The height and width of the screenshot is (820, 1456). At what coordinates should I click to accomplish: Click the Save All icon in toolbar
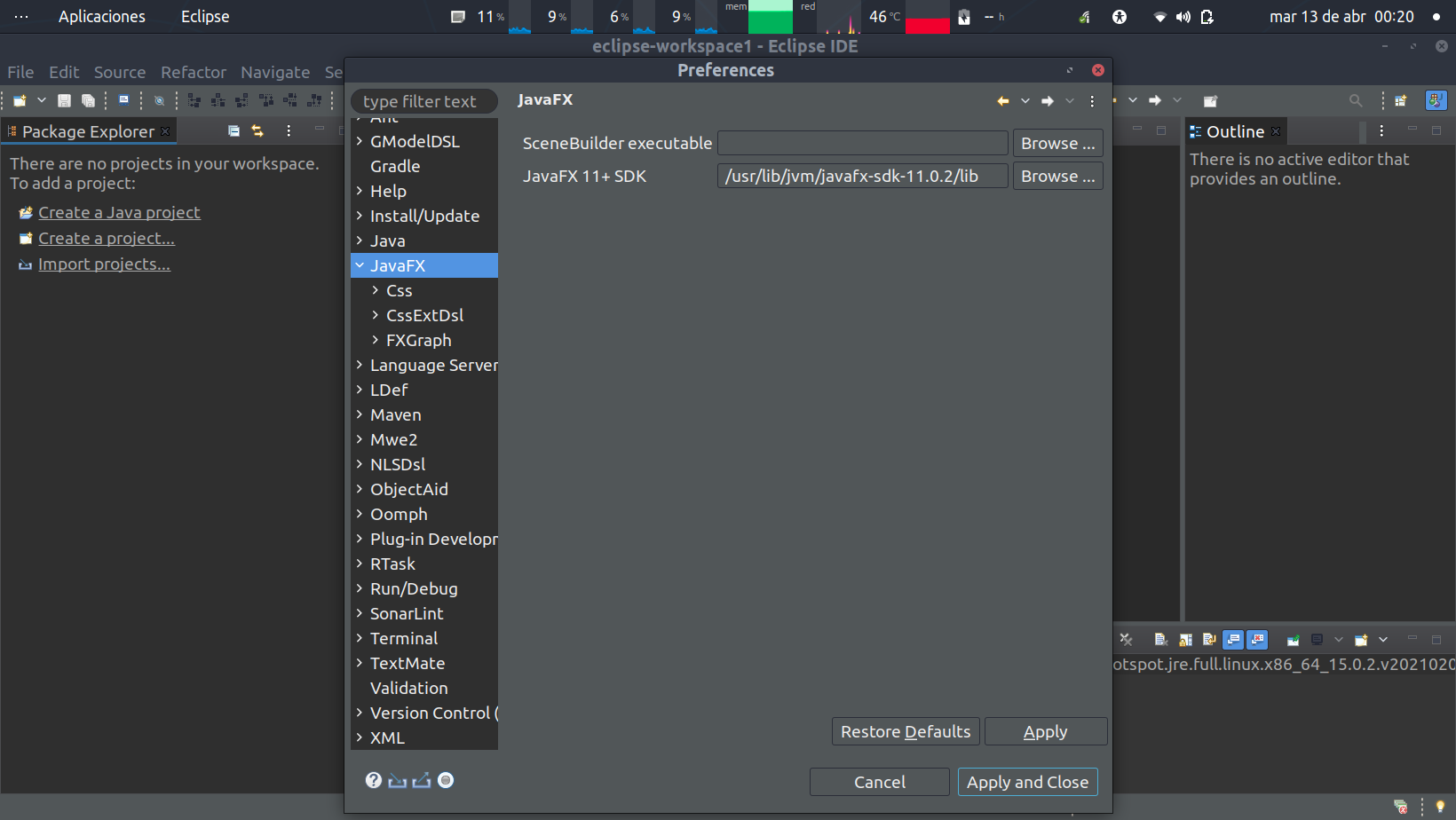pyautogui.click(x=88, y=100)
